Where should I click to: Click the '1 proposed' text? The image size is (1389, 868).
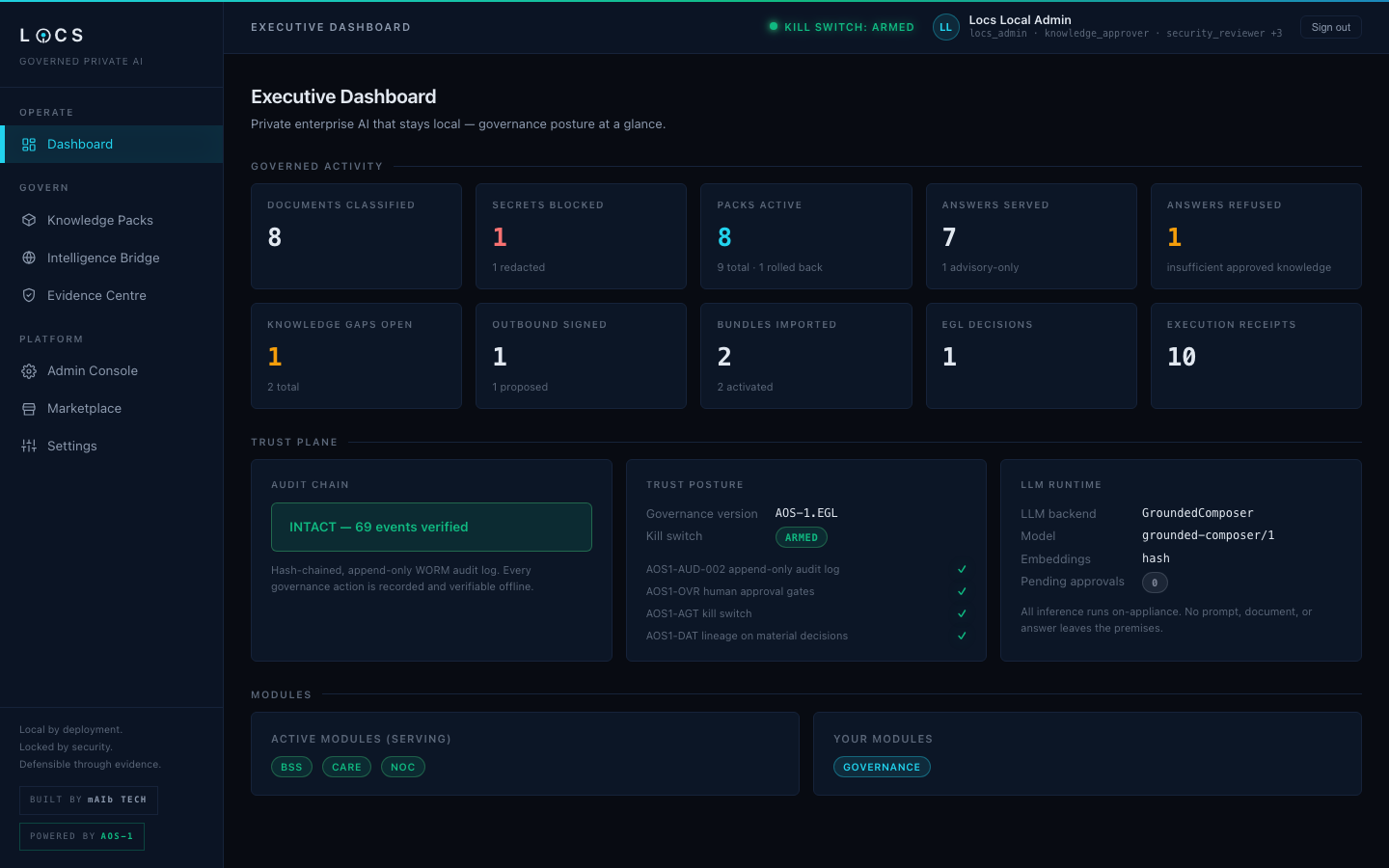[x=520, y=387]
